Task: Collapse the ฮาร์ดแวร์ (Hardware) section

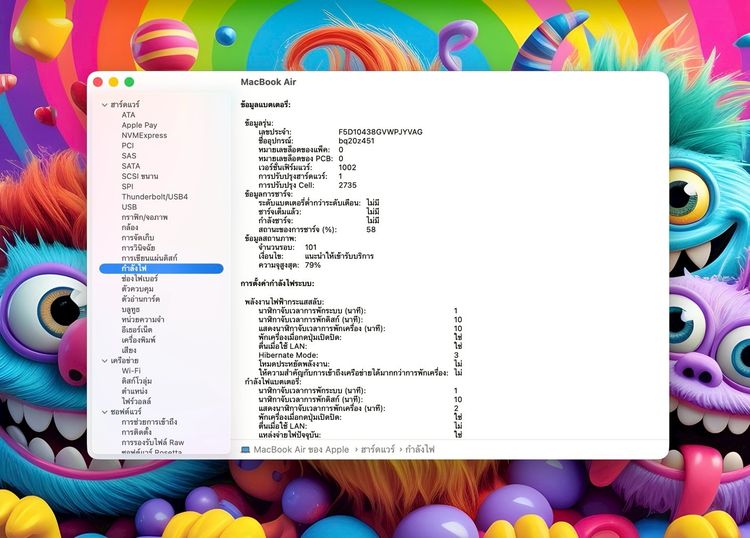Action: [x=104, y=104]
